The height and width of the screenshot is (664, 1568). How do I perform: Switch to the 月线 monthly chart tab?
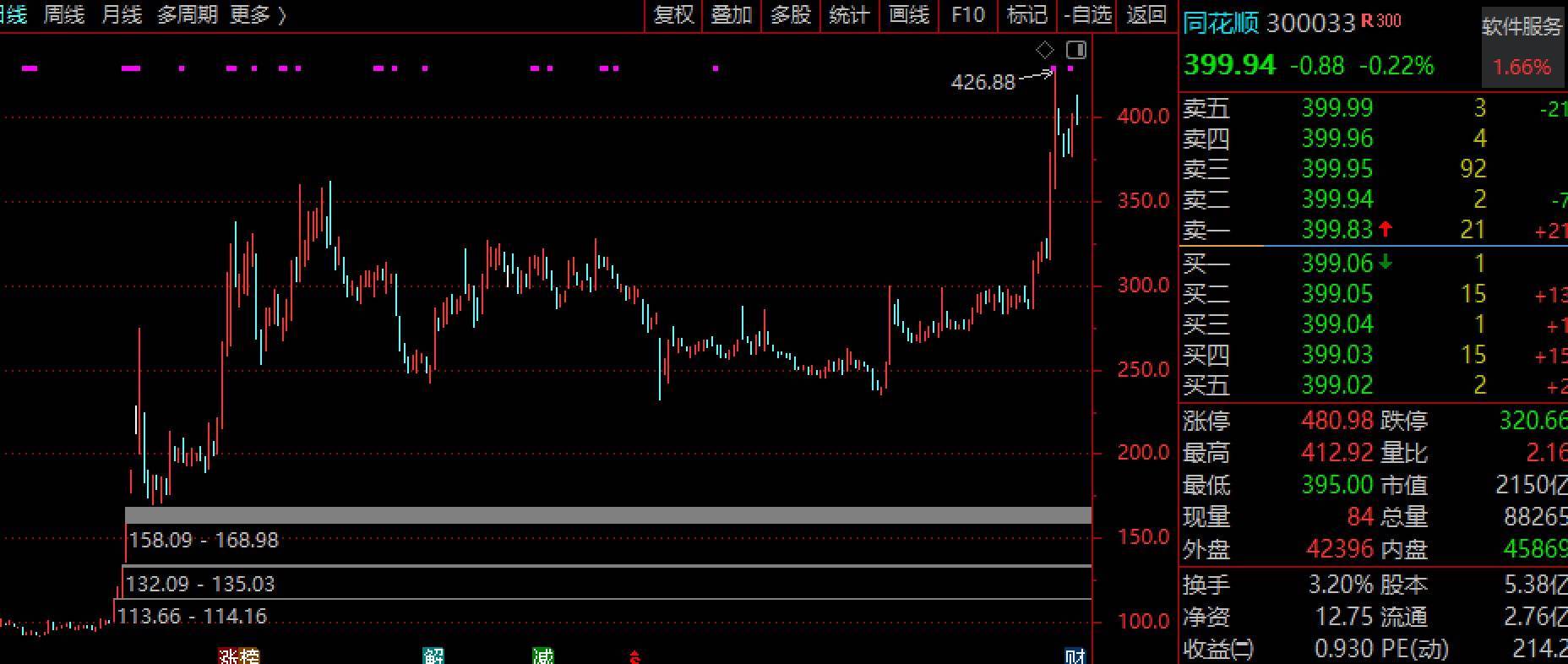(121, 15)
